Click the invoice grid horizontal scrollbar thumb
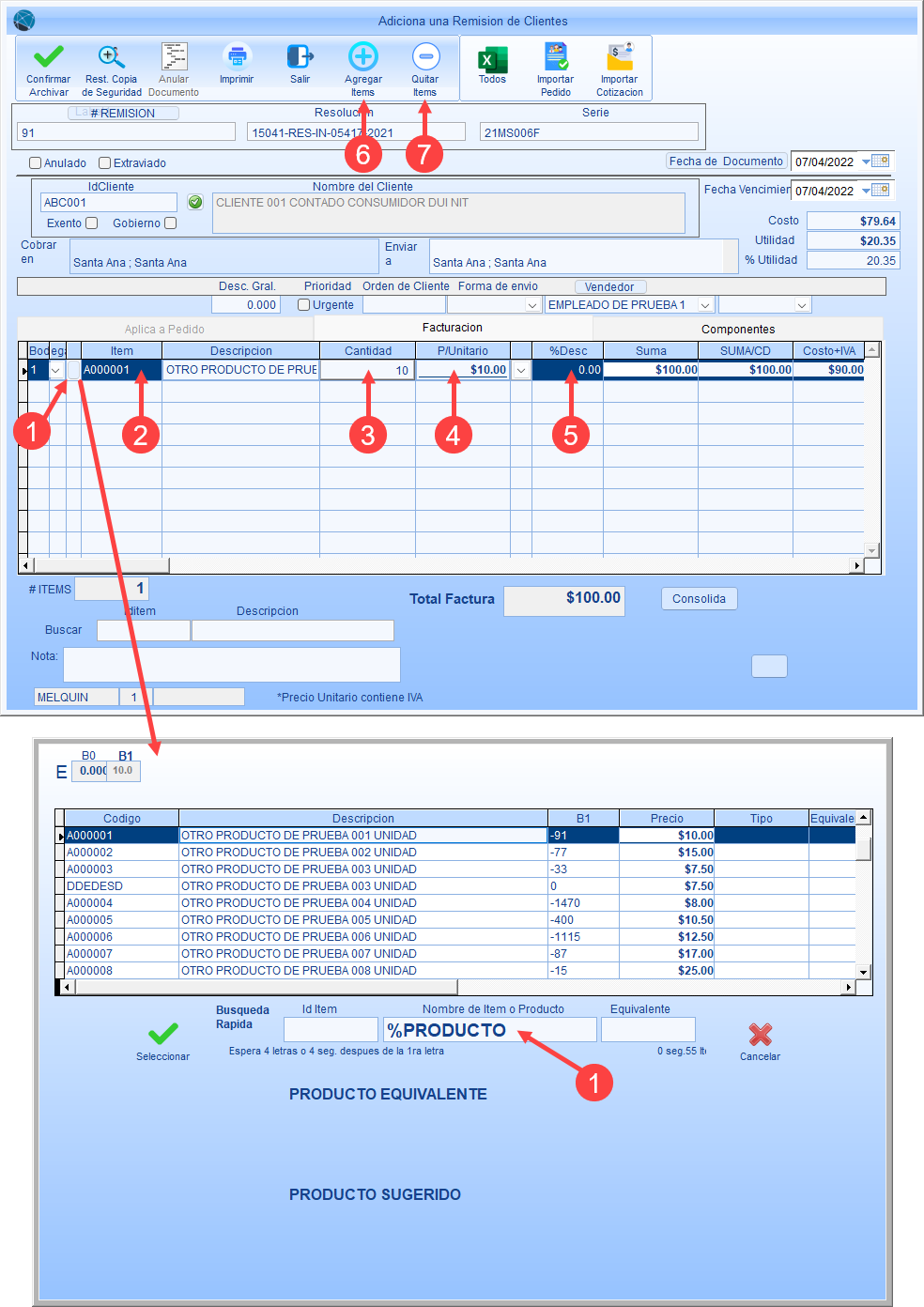 pyautogui.click(x=101, y=565)
